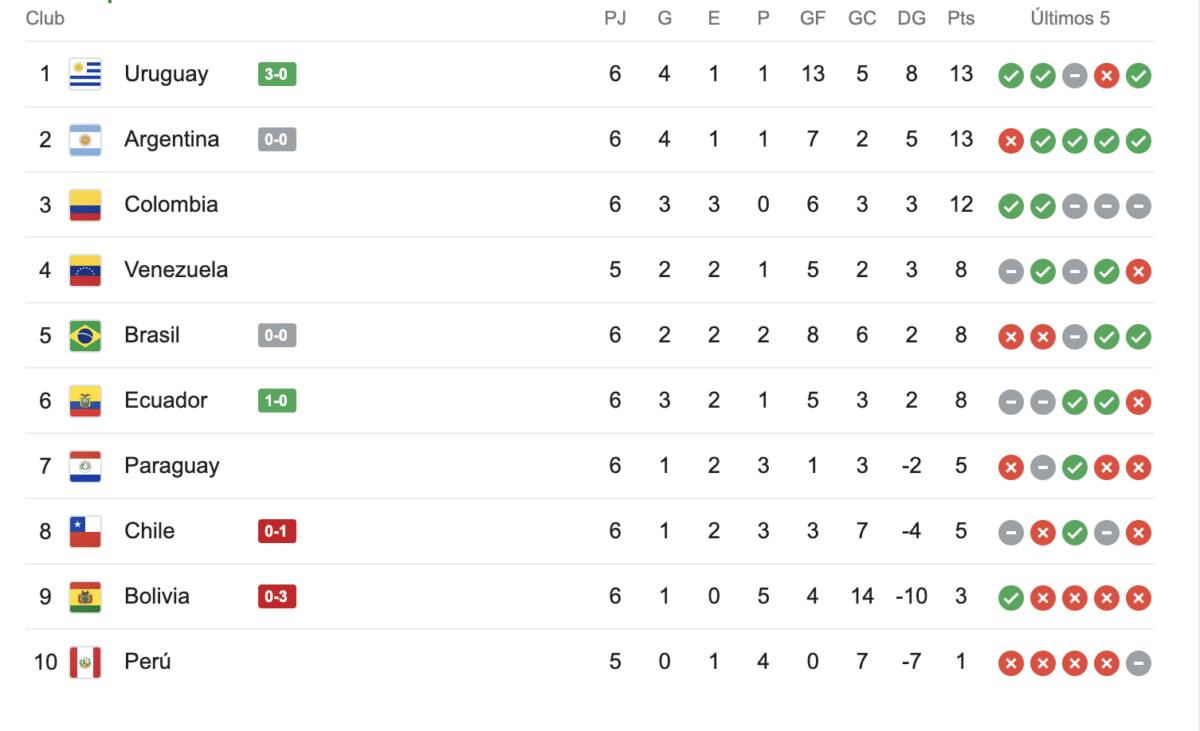Click the Pts column header
The image size is (1200, 731).
(x=961, y=18)
